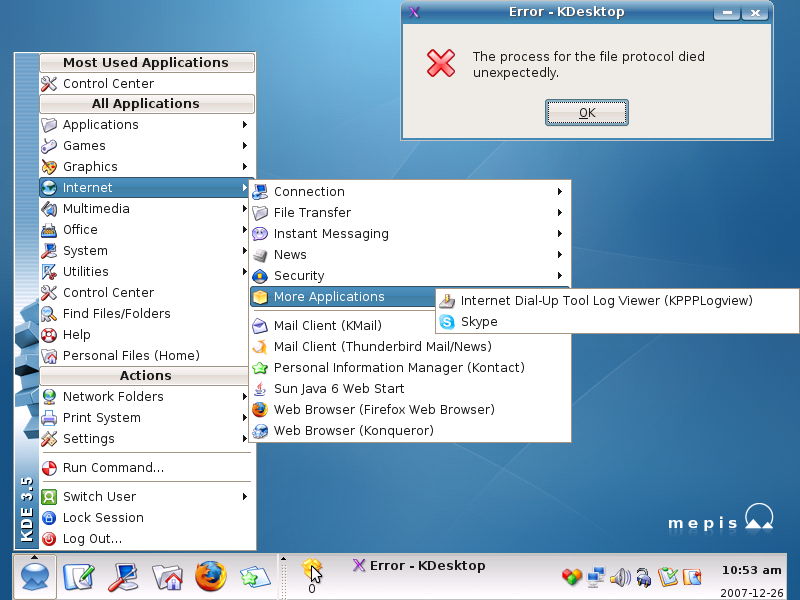Click the Run Command icon
The height and width of the screenshot is (600, 800).
click(49, 468)
